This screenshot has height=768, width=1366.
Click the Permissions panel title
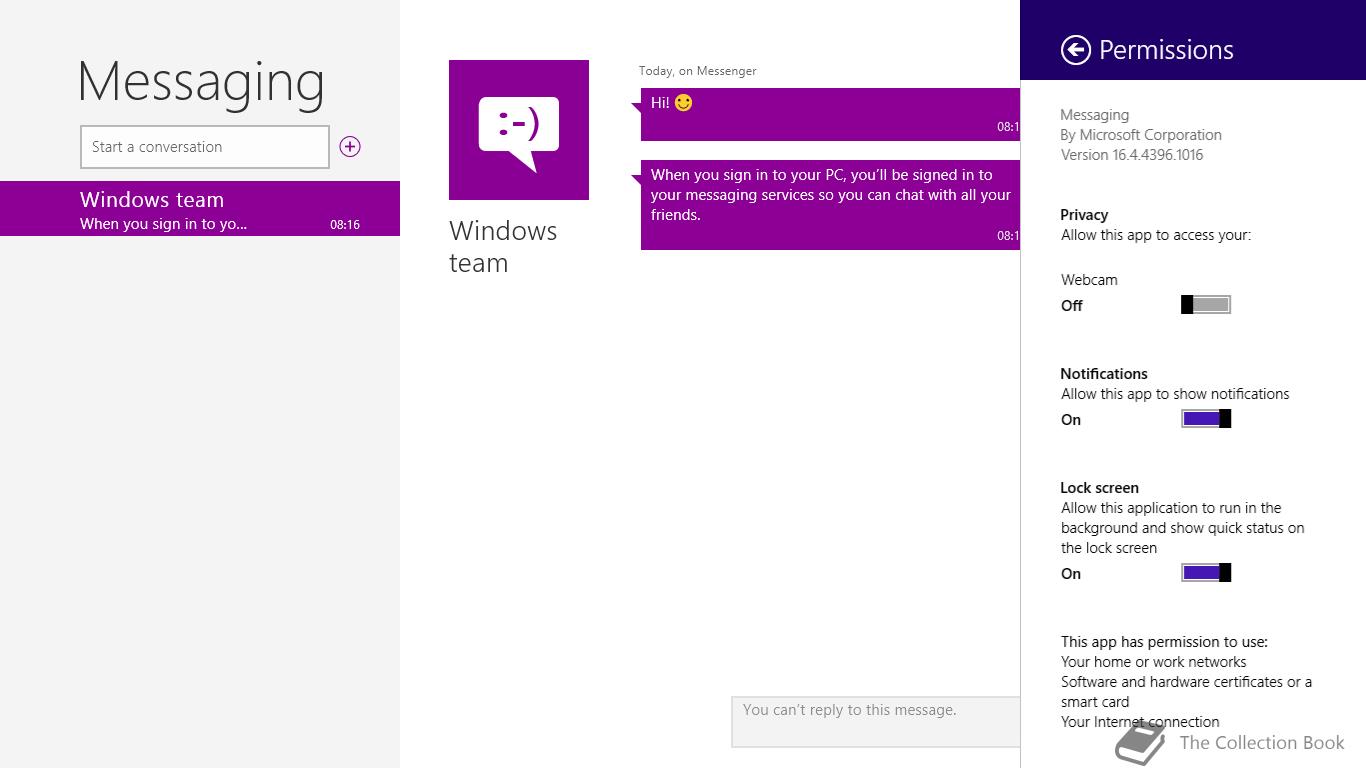[x=1166, y=50]
